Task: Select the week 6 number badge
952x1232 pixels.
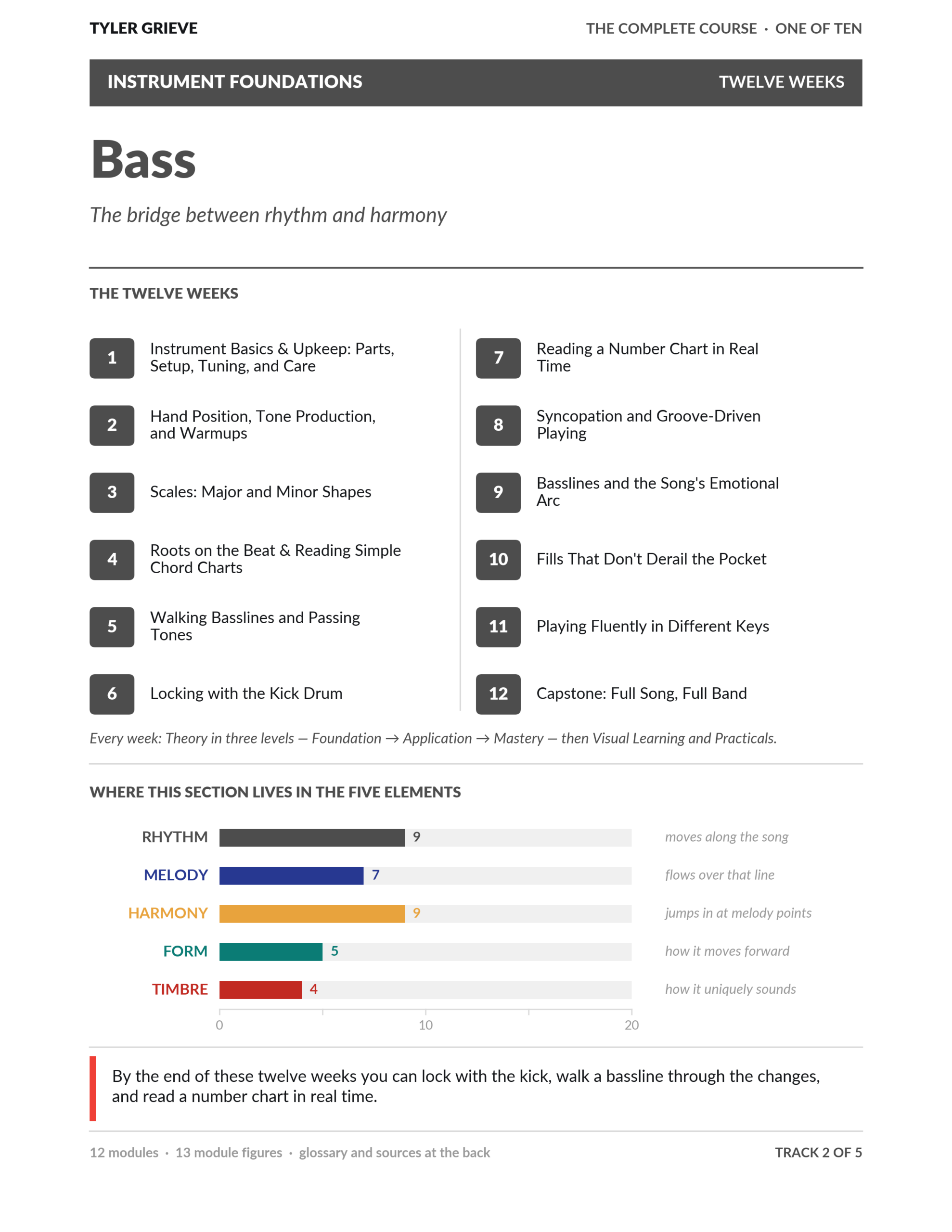Action: click(x=112, y=694)
